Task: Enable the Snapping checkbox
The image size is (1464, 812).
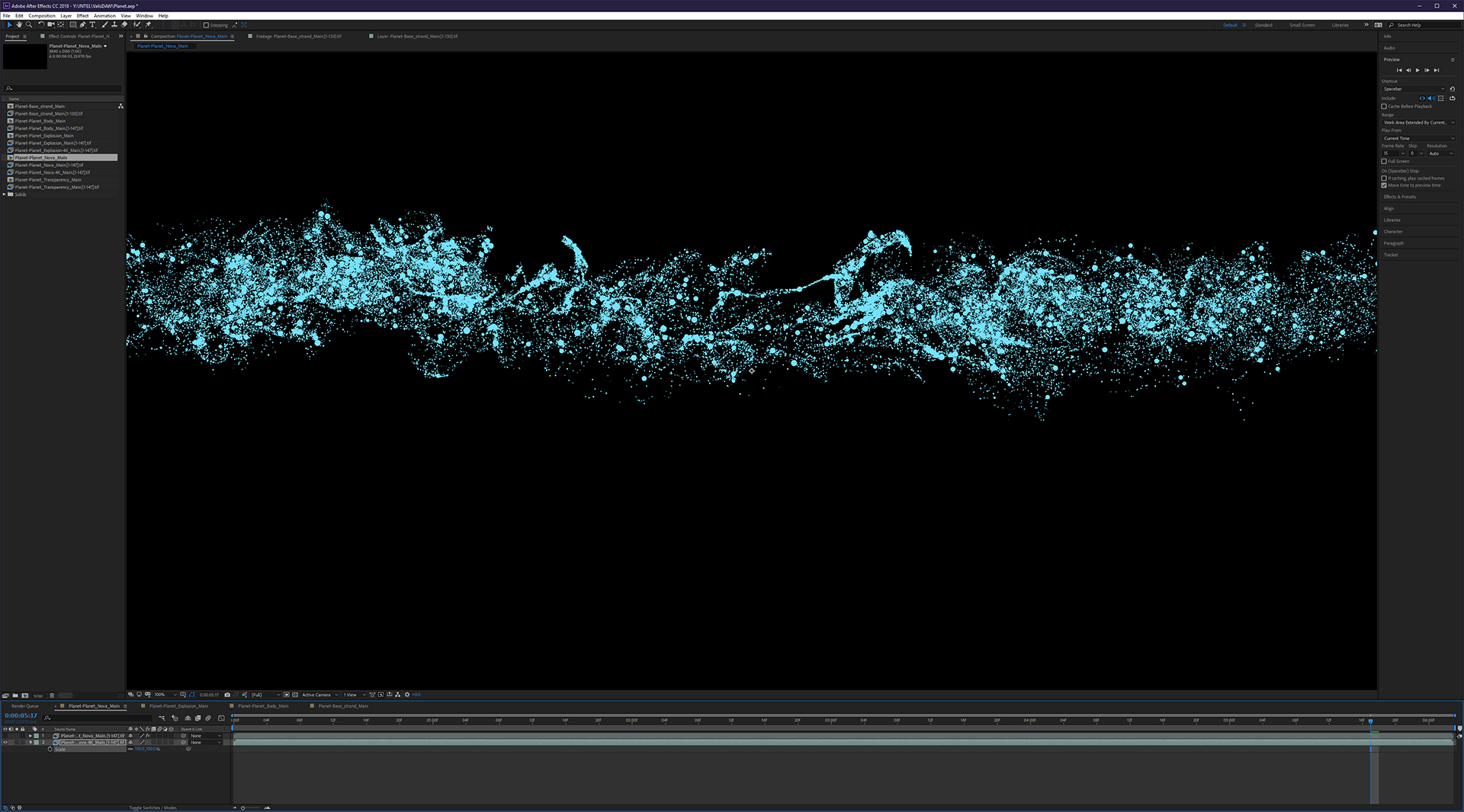Action: (x=206, y=25)
